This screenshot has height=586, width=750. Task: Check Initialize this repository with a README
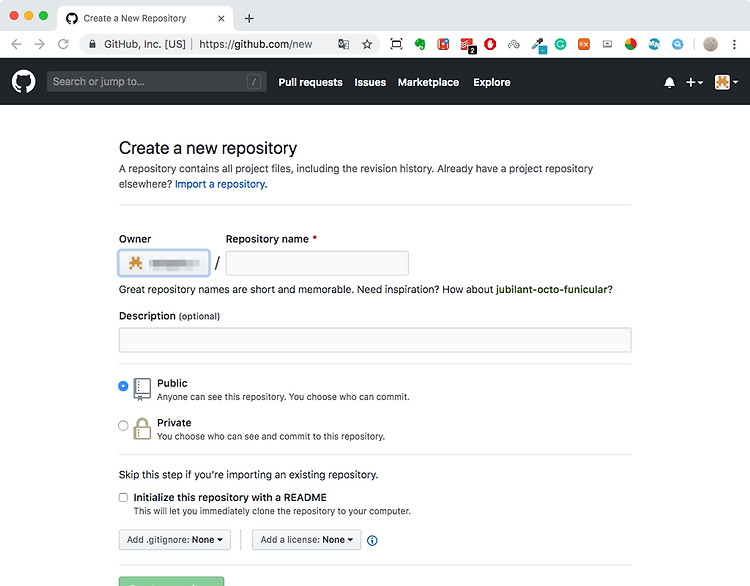coord(123,498)
